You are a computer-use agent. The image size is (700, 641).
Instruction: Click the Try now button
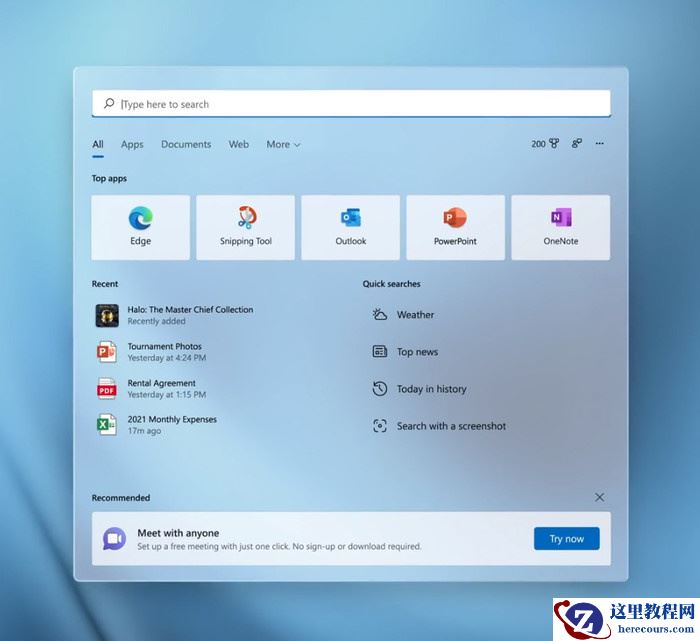click(x=567, y=538)
